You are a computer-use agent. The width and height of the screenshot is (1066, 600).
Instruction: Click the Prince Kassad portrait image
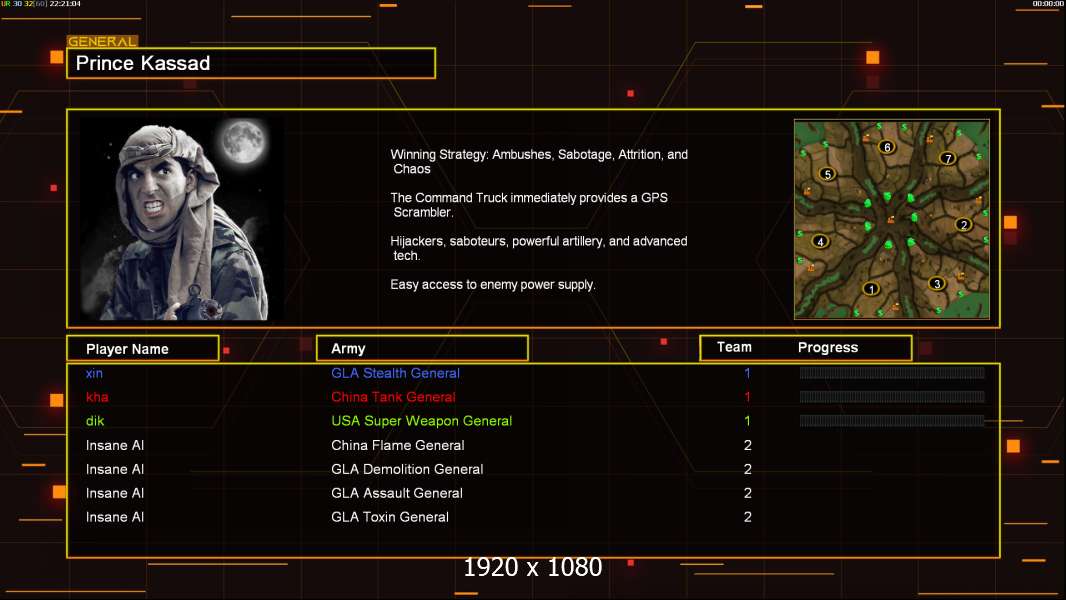tap(182, 219)
